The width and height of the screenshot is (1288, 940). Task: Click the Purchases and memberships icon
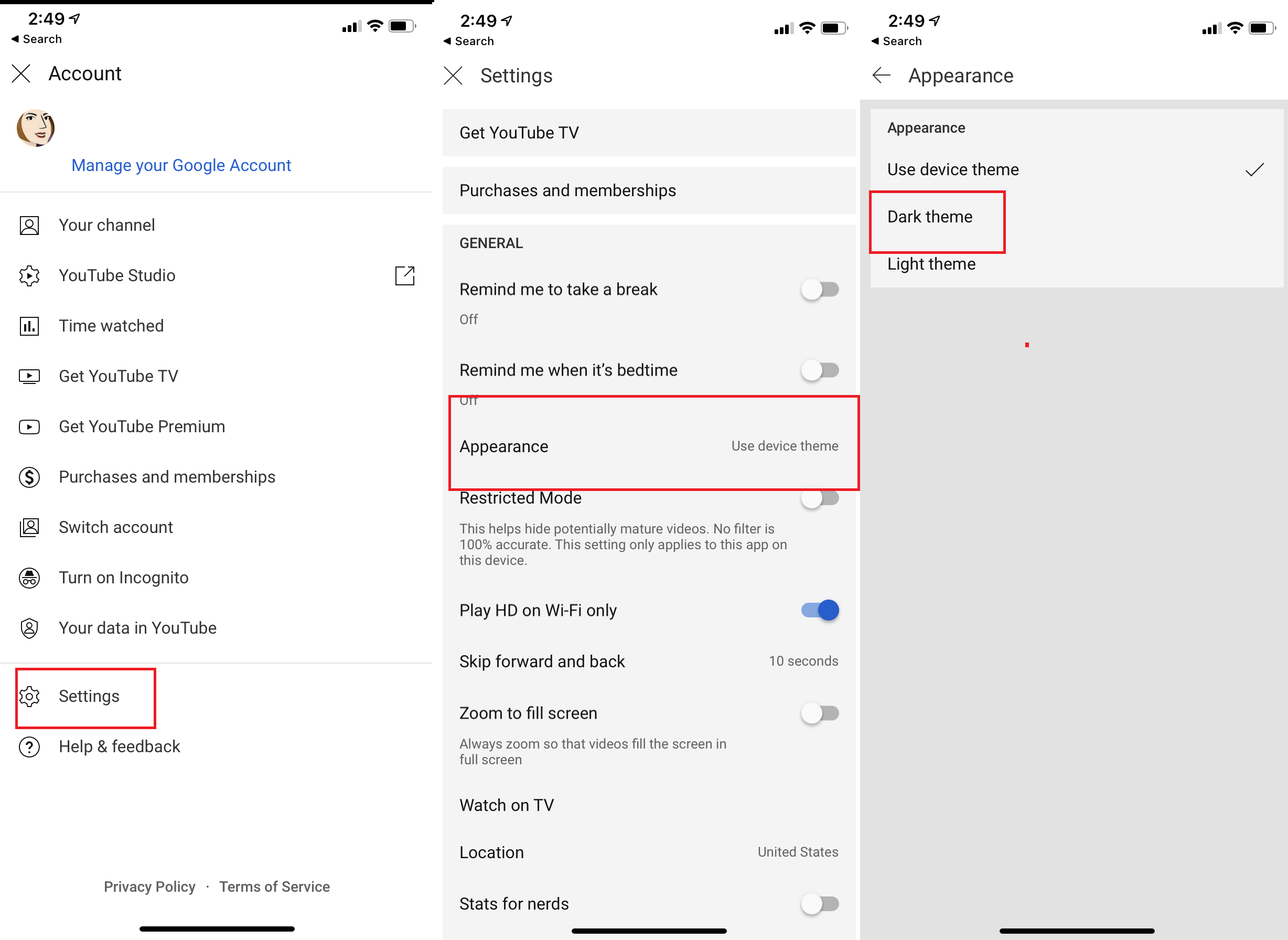tap(30, 476)
